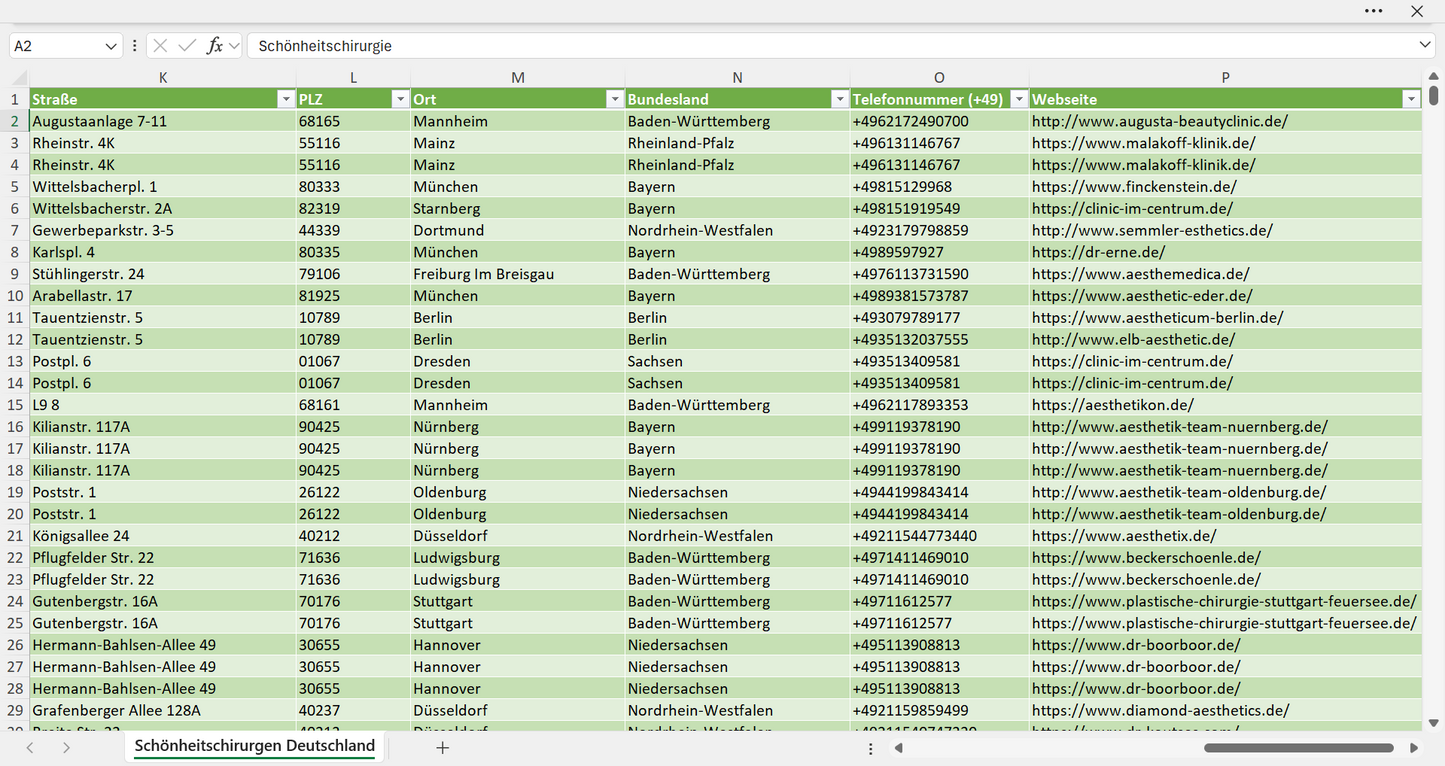
Task: Click the next sheet navigation arrow
Action: (66, 747)
